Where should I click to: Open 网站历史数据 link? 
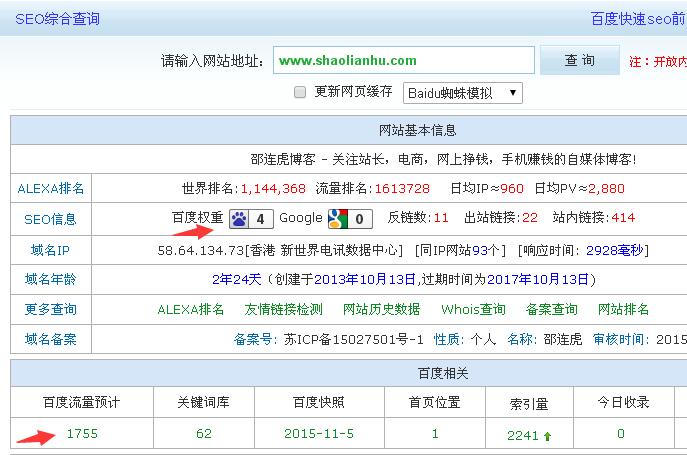(381, 309)
